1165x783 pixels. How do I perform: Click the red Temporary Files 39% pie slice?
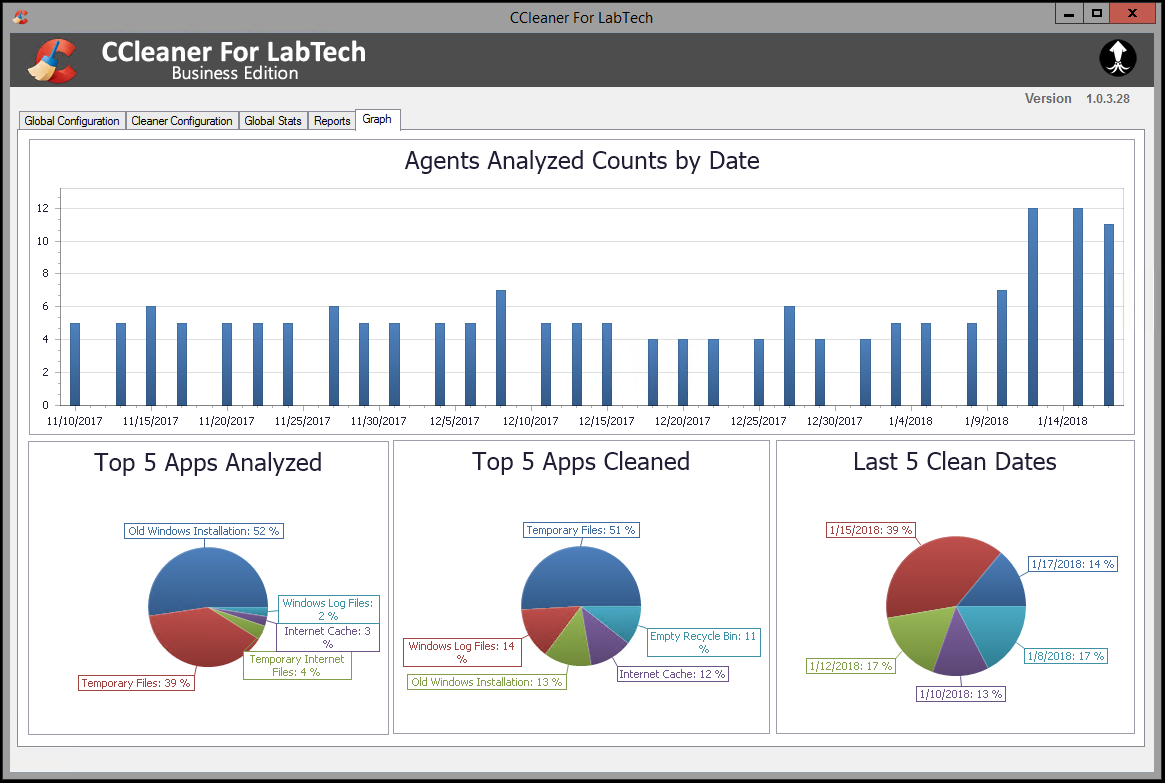click(193, 637)
